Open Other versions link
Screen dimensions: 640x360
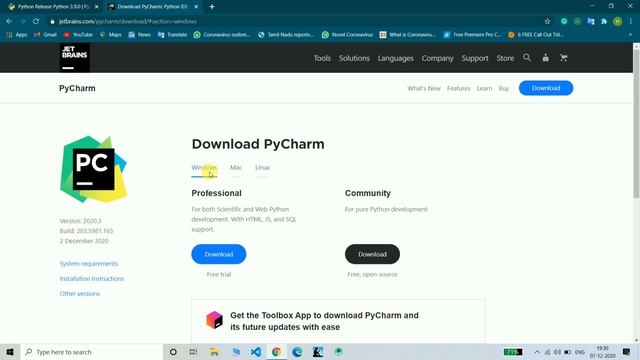tap(80, 293)
